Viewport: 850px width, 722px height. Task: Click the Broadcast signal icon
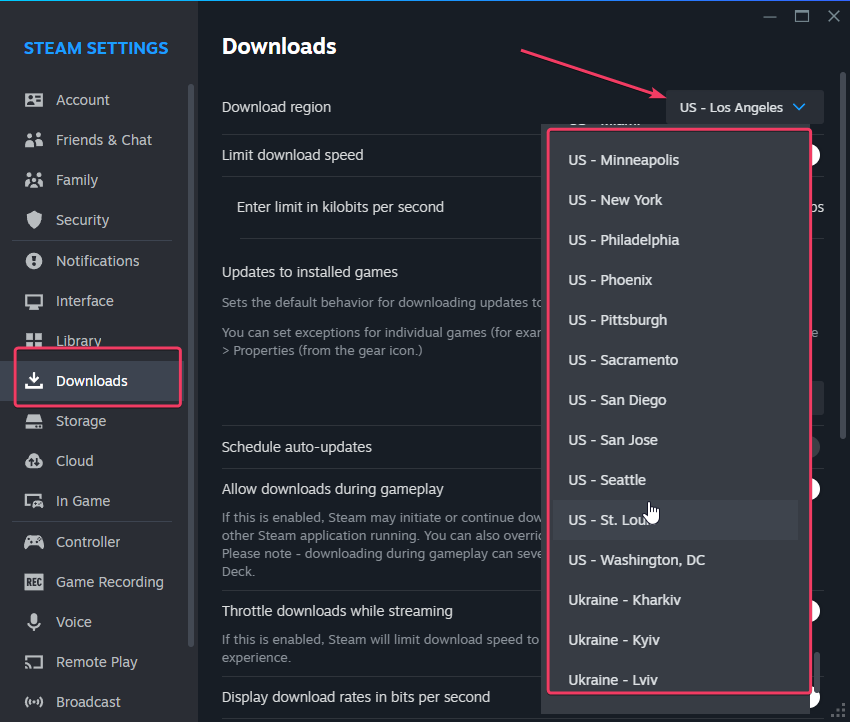pos(34,702)
